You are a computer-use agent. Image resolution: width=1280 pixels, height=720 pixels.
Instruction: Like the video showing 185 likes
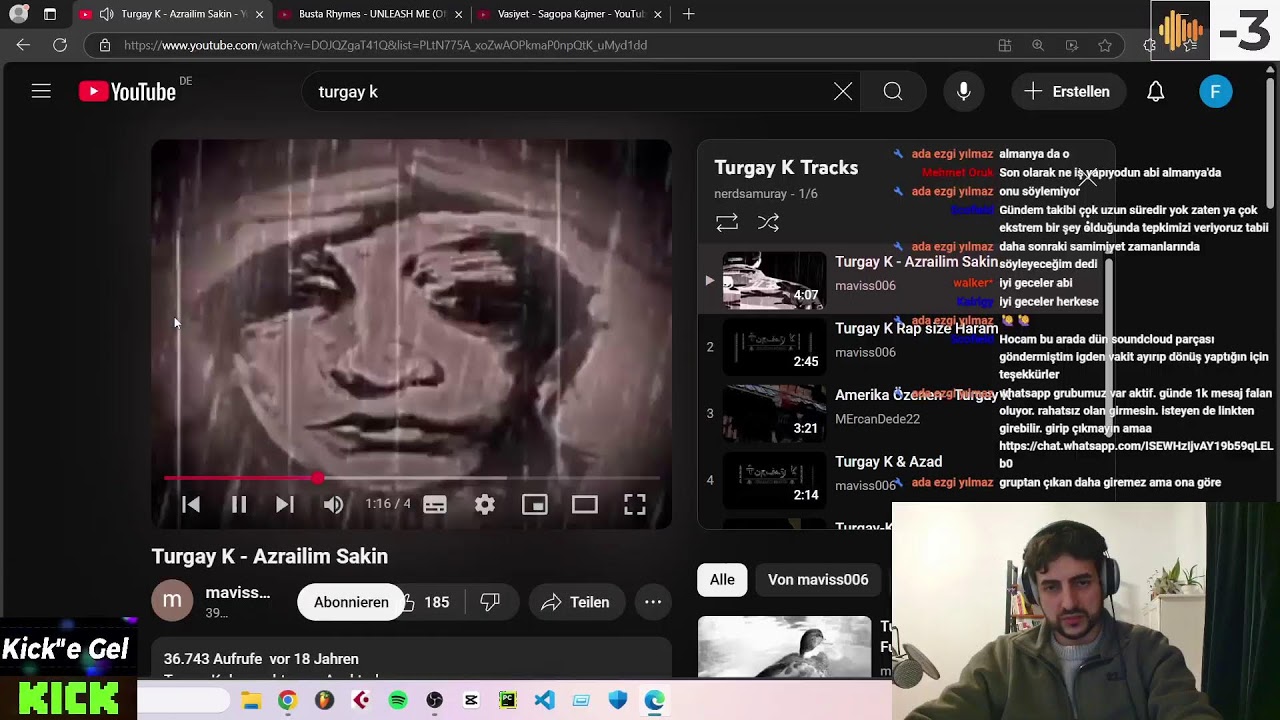(426, 602)
